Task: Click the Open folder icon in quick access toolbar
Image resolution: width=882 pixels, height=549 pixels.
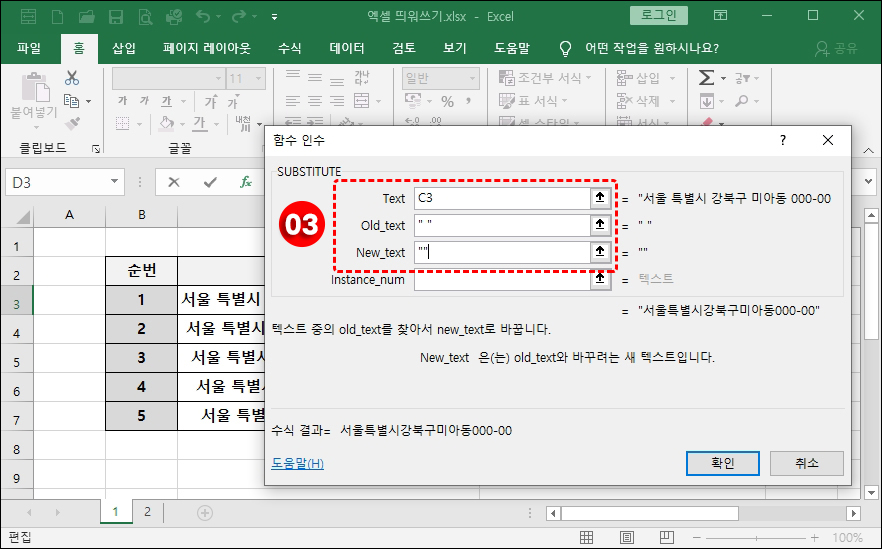Action: (86, 16)
